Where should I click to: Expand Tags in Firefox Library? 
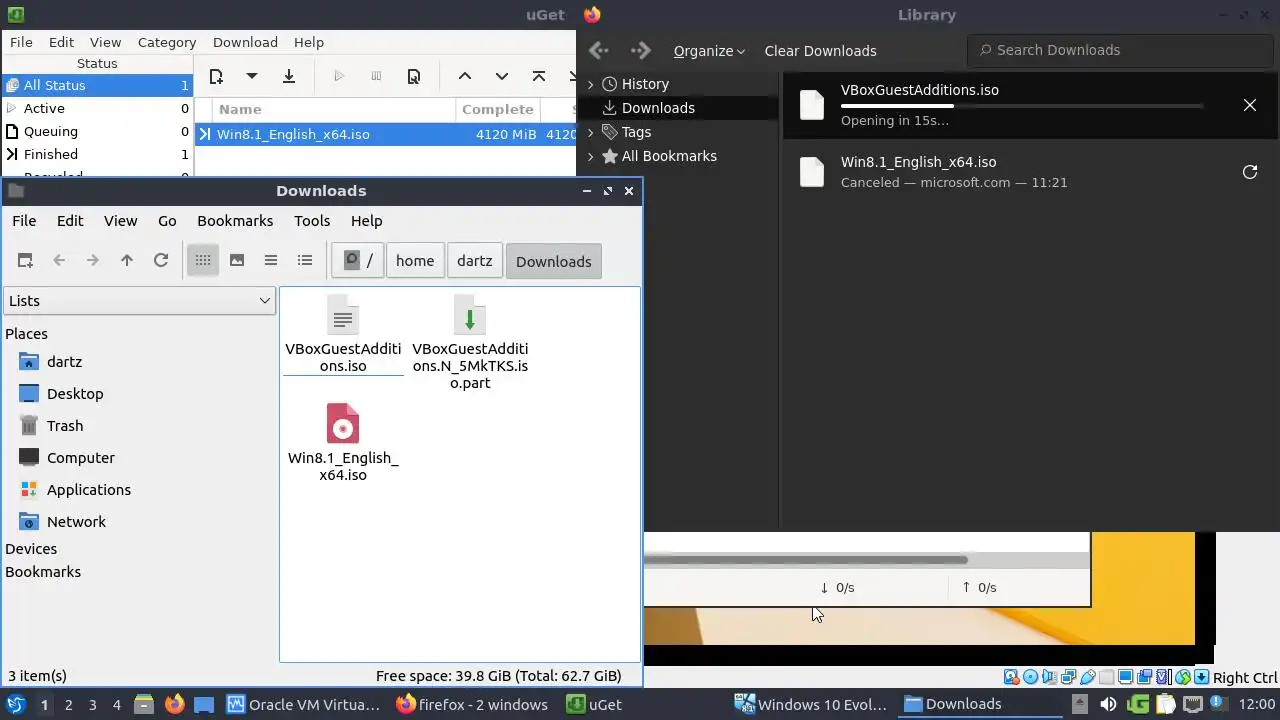590,132
